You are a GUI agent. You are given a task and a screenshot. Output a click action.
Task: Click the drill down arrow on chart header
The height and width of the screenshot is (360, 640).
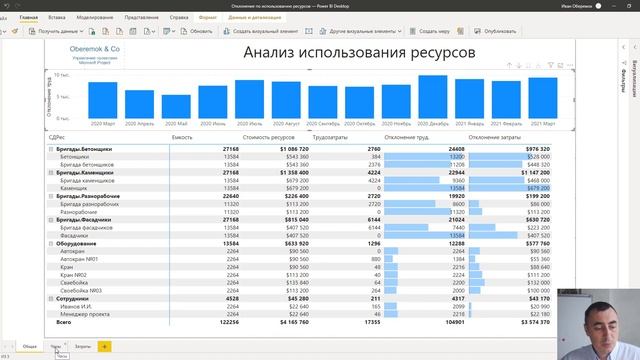519,65
